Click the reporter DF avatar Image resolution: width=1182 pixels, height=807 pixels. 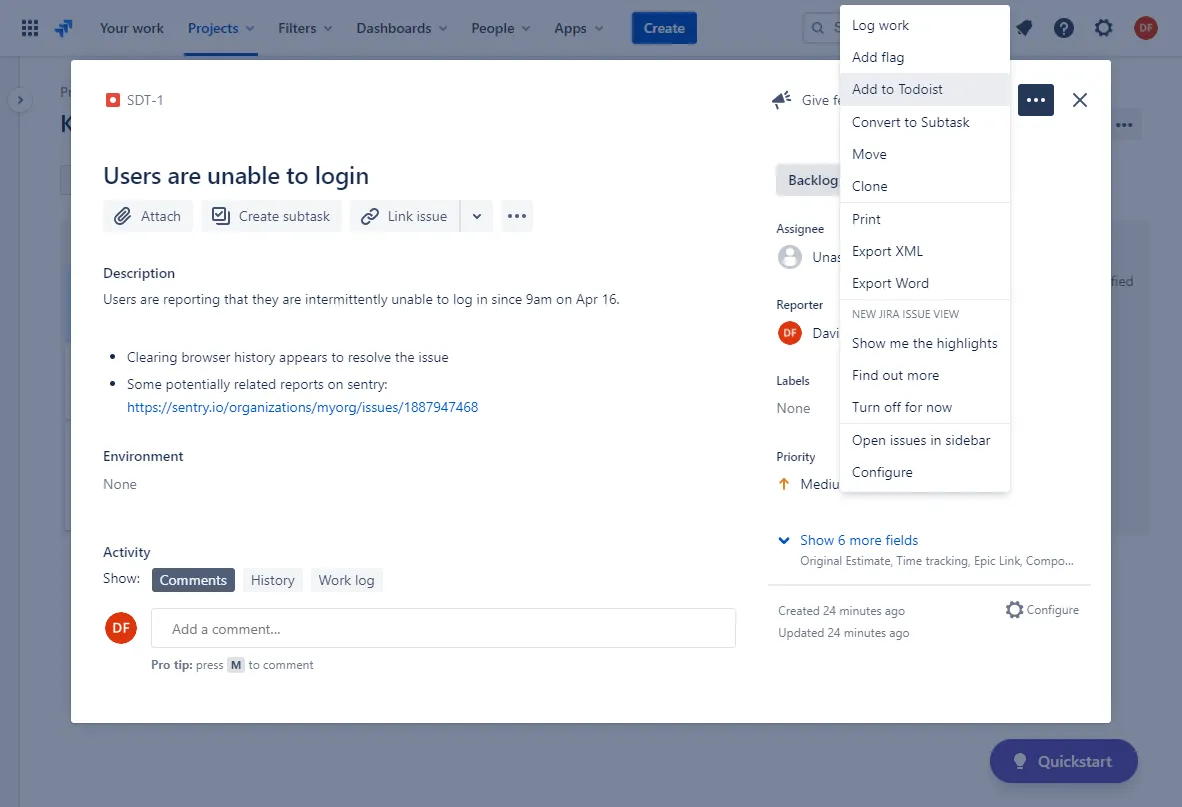[790, 332]
